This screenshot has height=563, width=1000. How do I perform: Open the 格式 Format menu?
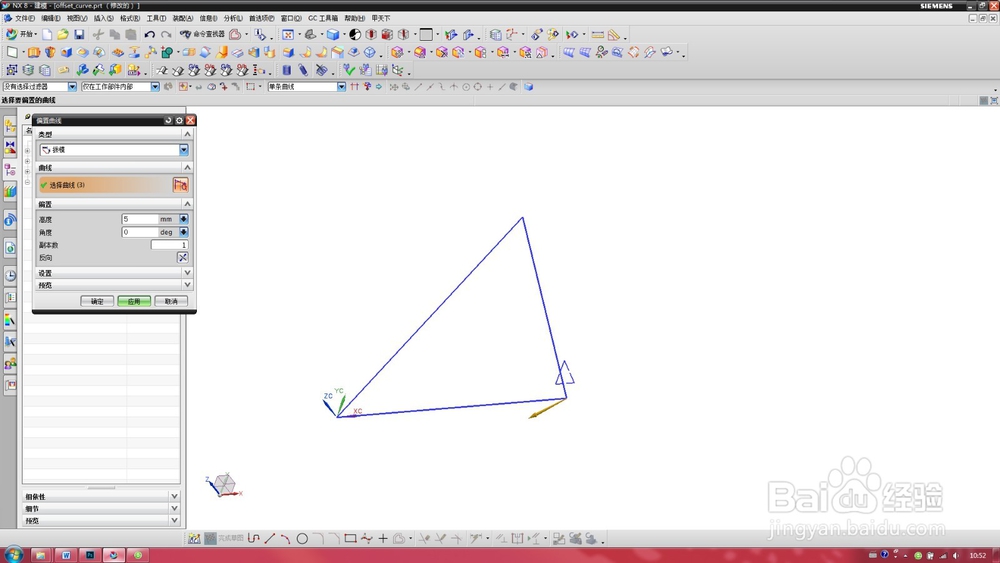130,18
